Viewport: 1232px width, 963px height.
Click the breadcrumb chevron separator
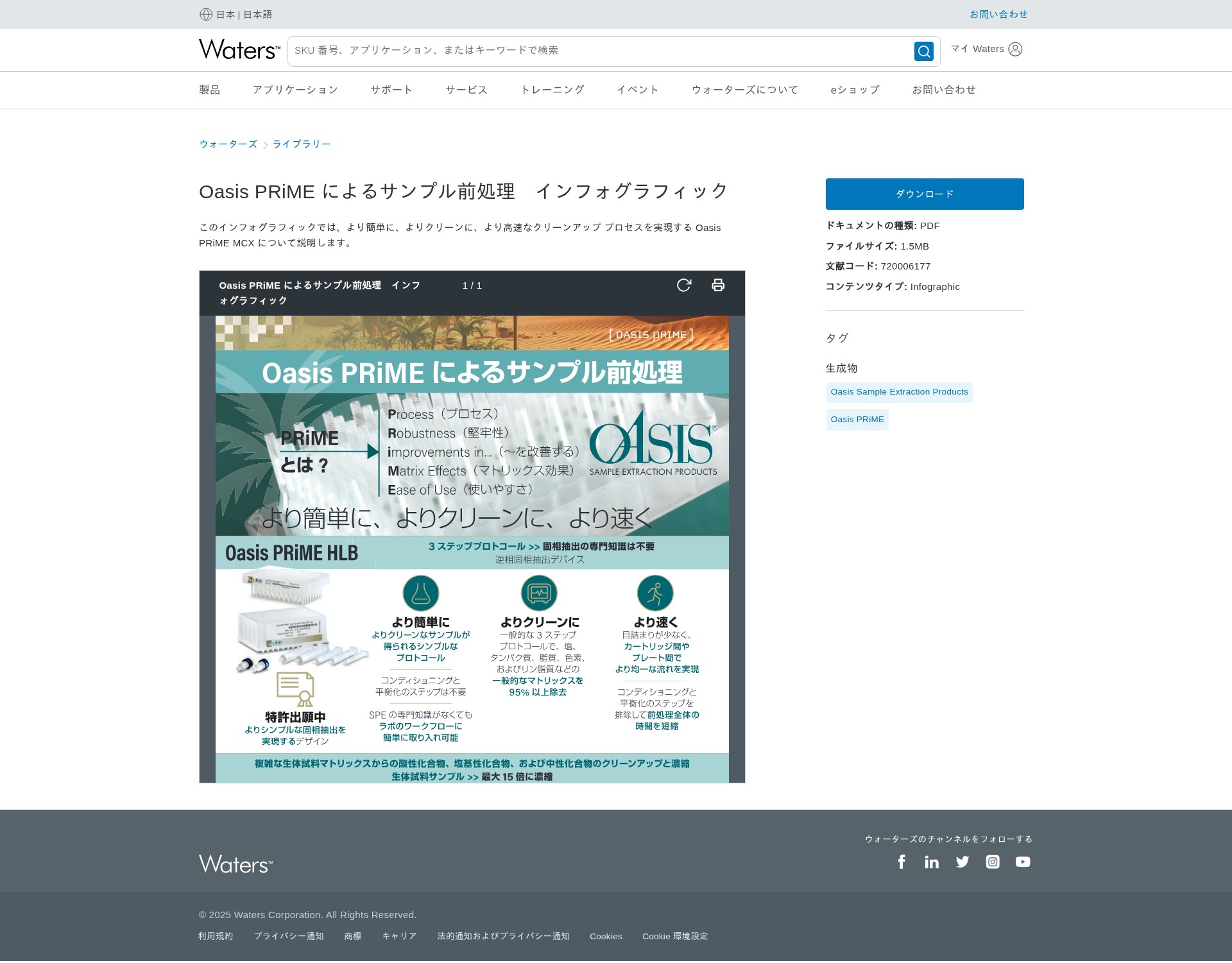[x=265, y=145]
